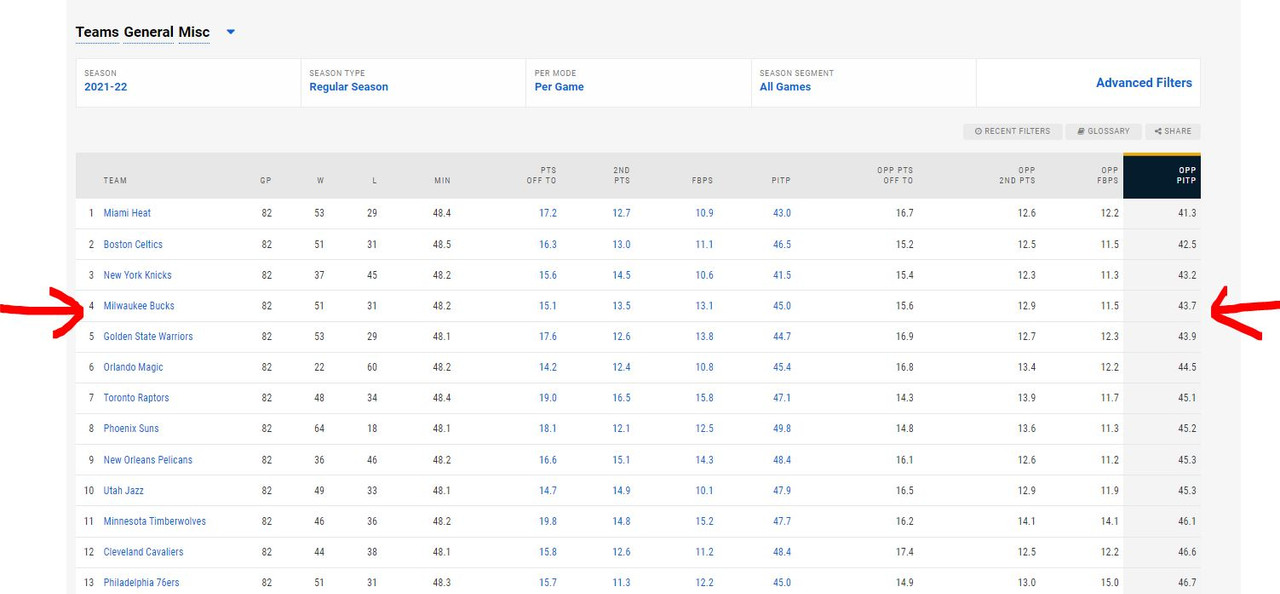
Task: Click Timberwolves PTS OFF TO value 19.8
Action: (x=548, y=521)
